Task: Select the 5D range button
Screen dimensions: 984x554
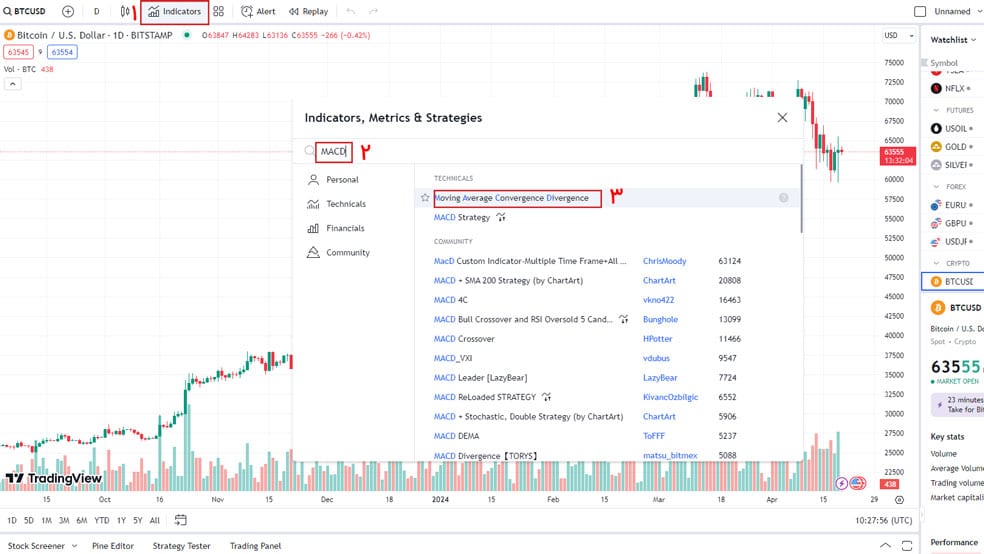Action: 29,520
